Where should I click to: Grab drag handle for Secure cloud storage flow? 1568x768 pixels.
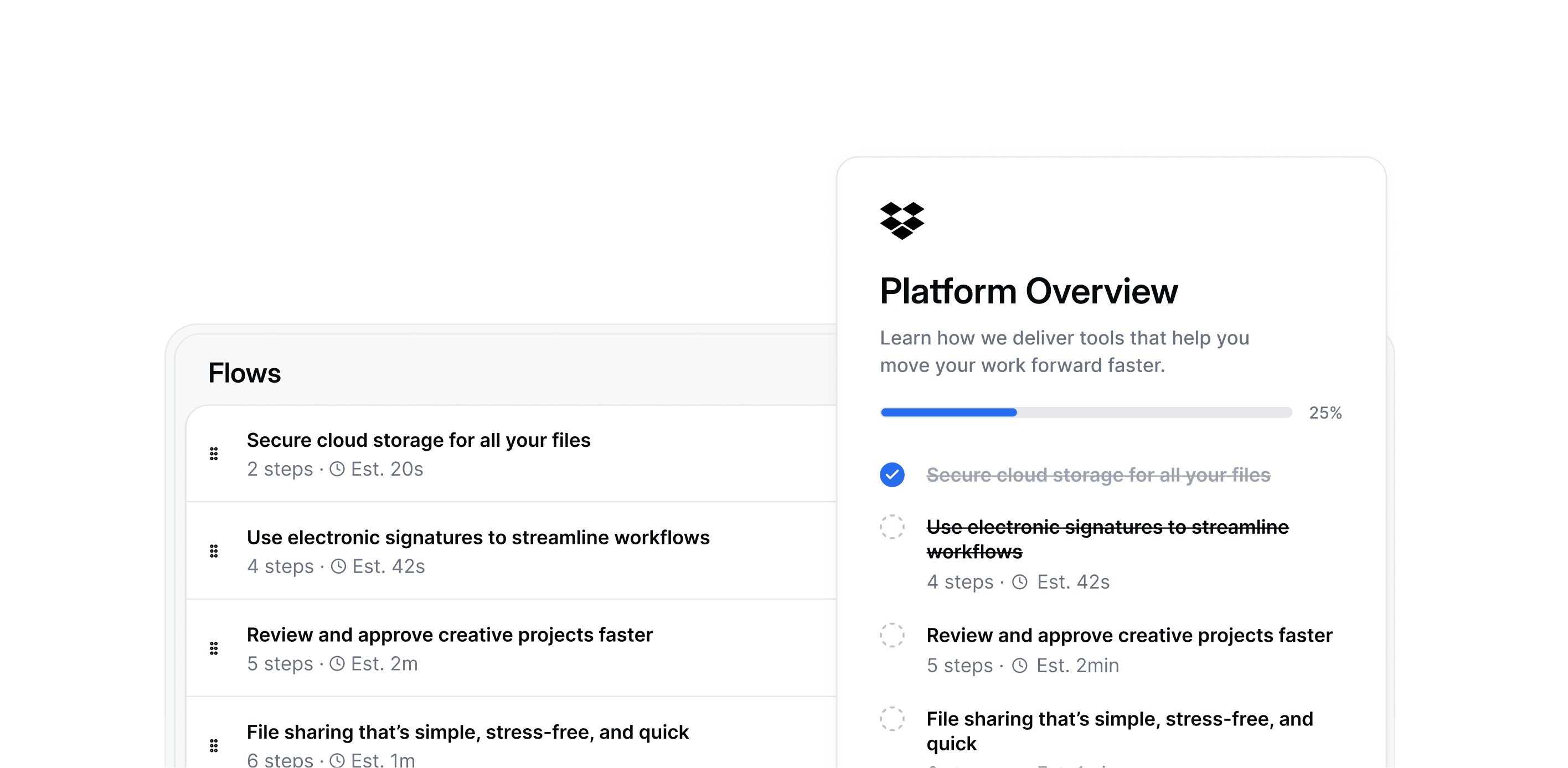click(214, 454)
